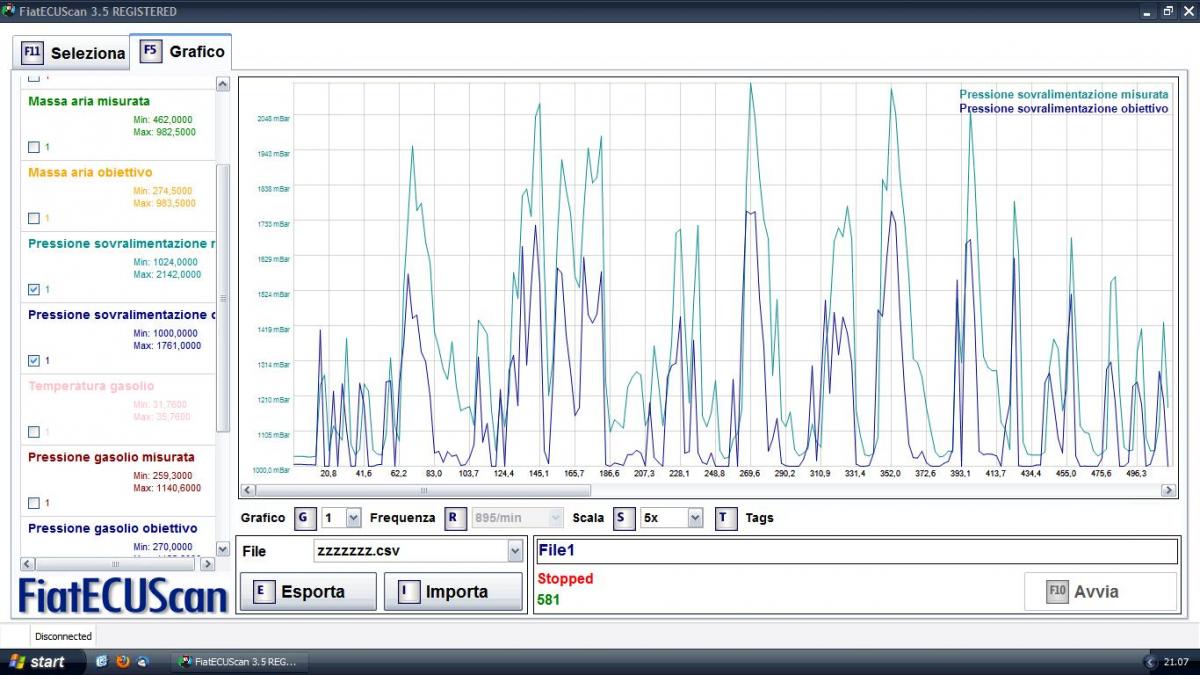Click the green 581 counter value
The height and width of the screenshot is (675, 1200).
pos(549,600)
